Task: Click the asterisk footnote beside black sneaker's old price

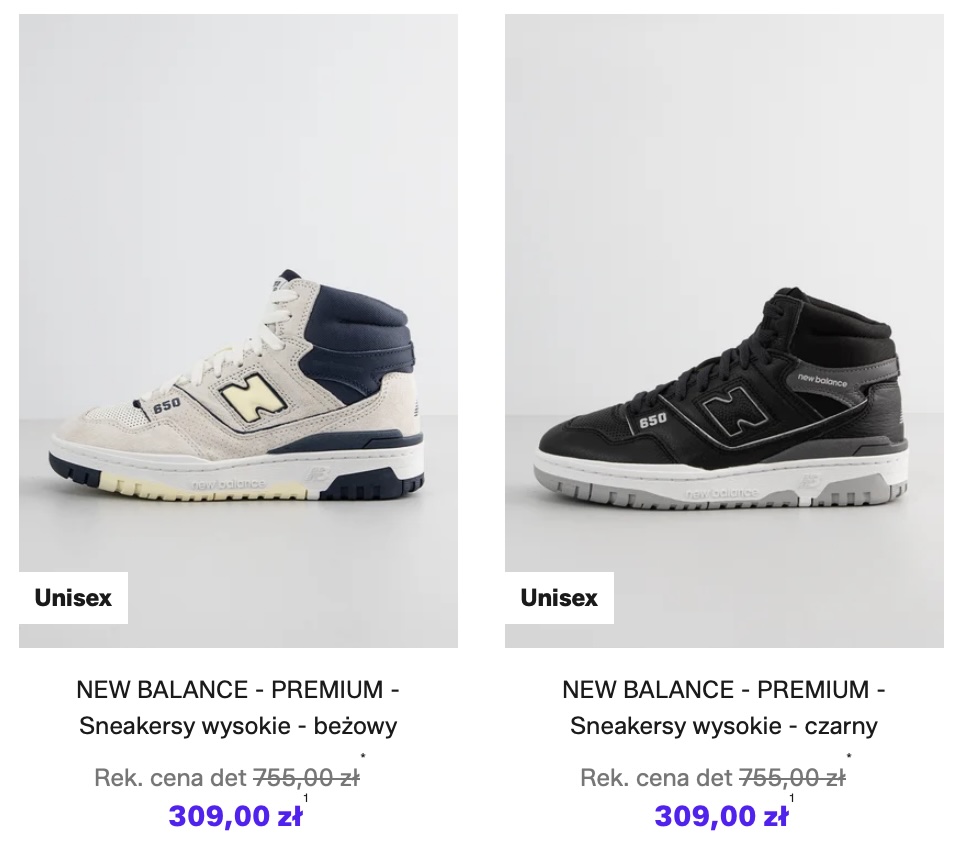Action: [849, 758]
